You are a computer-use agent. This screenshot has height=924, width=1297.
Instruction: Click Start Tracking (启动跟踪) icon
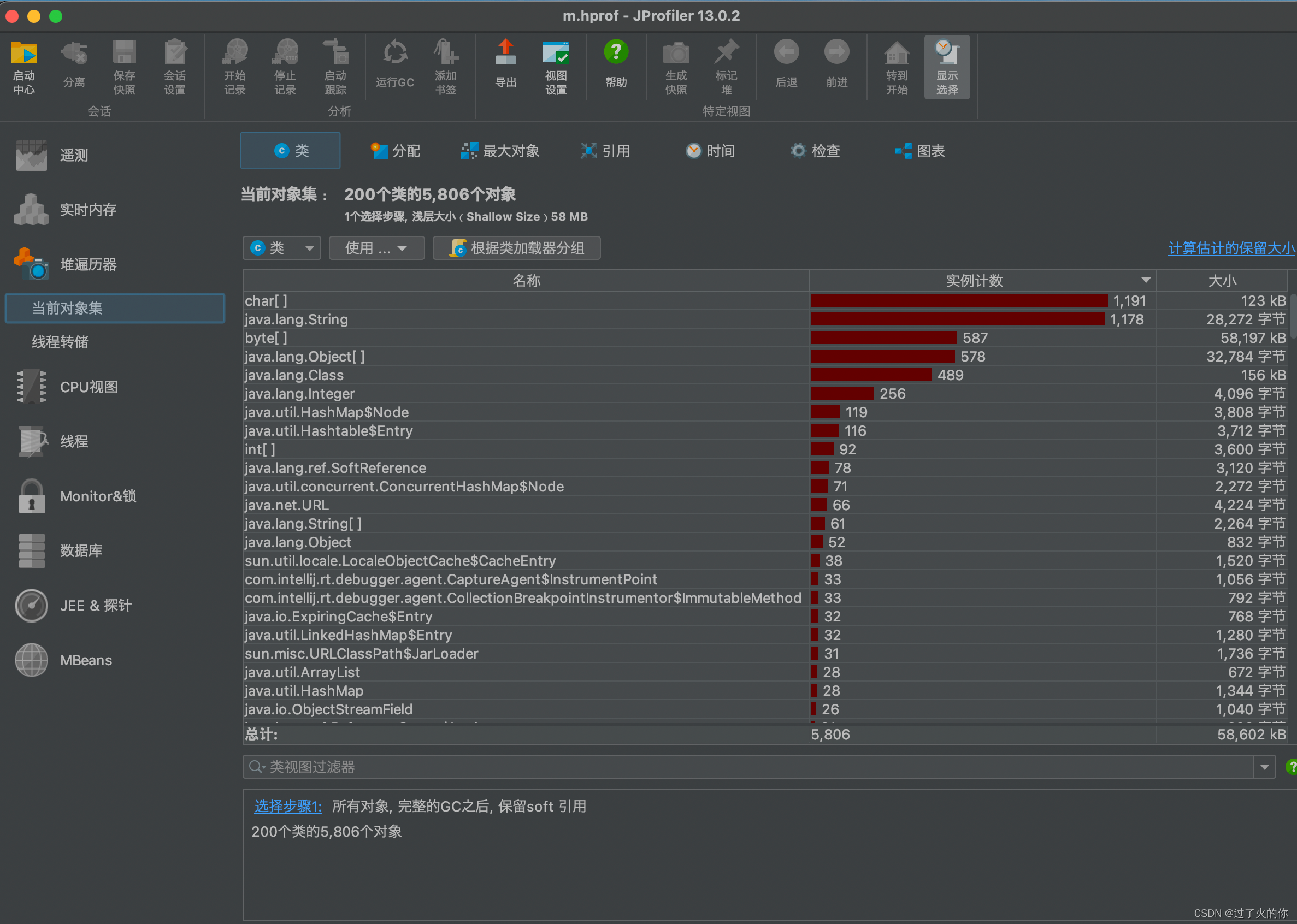pyautogui.click(x=336, y=67)
